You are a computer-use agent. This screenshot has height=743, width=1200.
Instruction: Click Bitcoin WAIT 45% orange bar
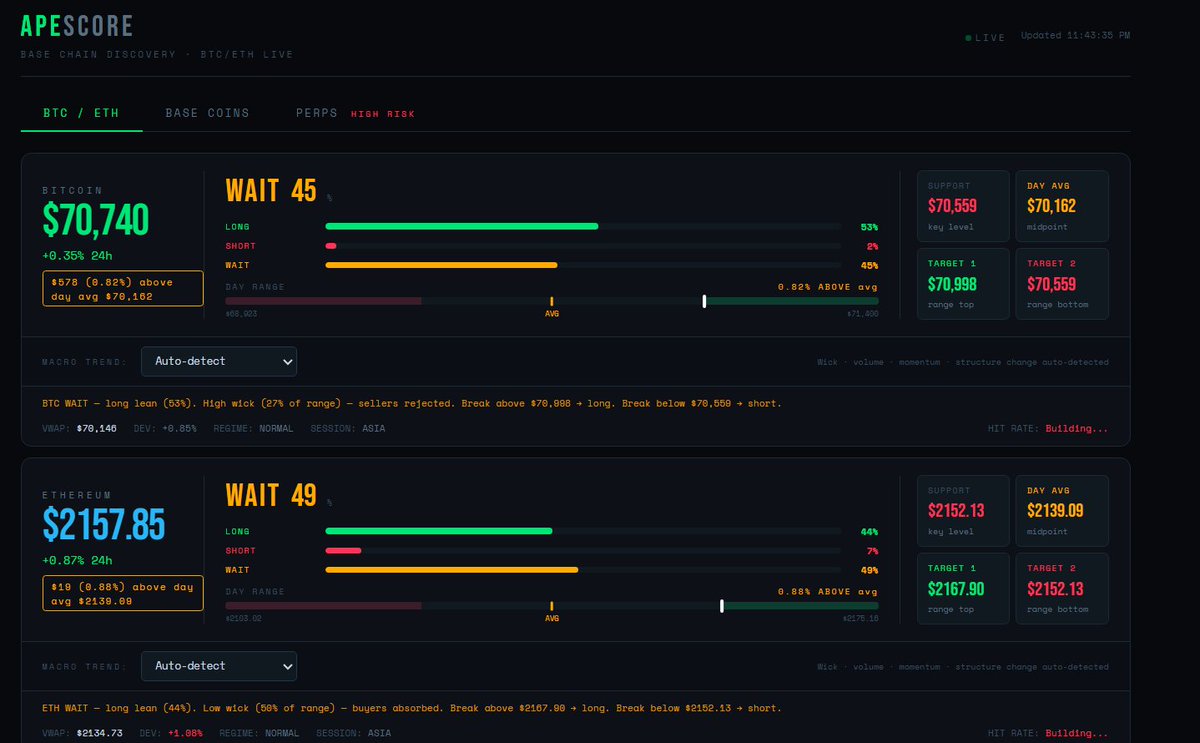[x=441, y=265]
